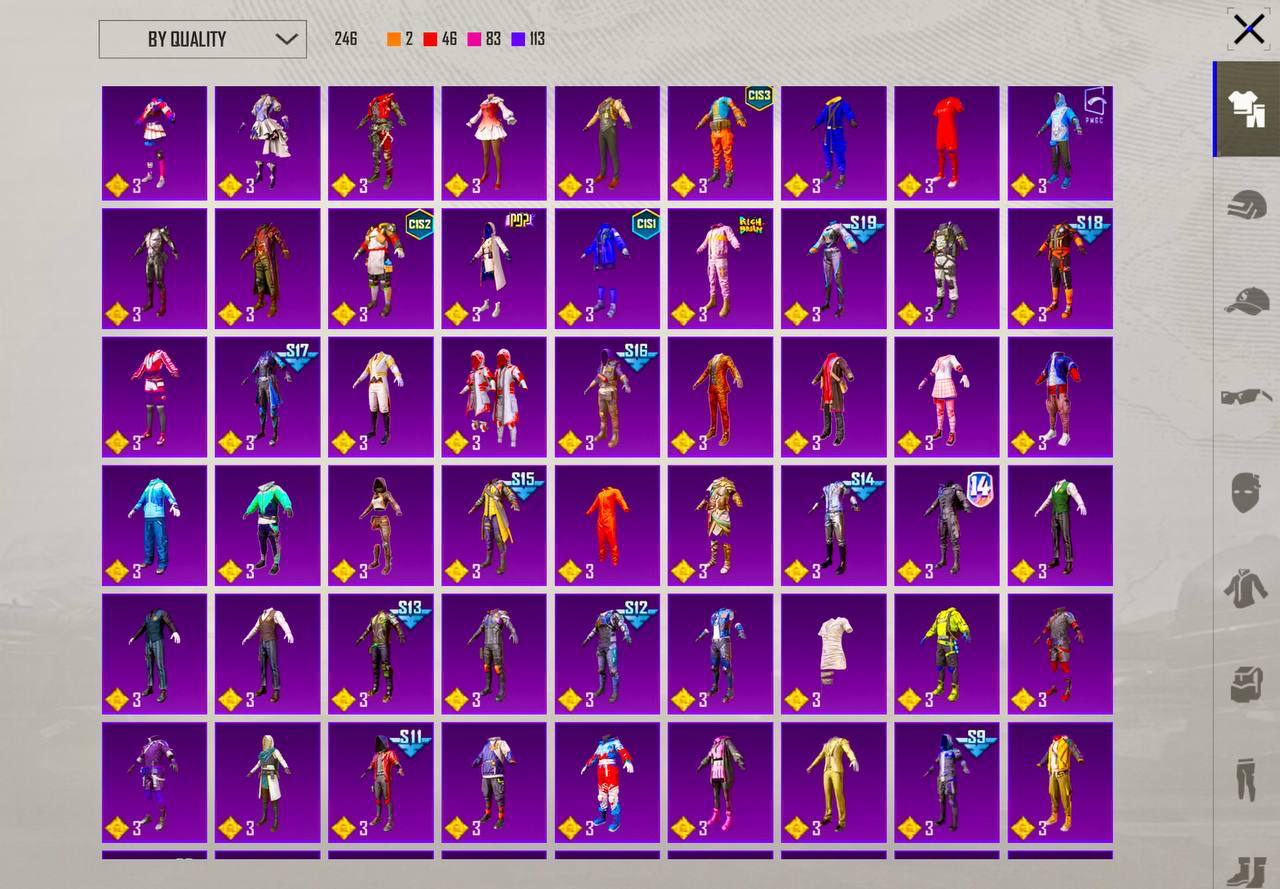Select the glasses category icon
This screenshot has width=1280, height=889.
click(x=1246, y=396)
